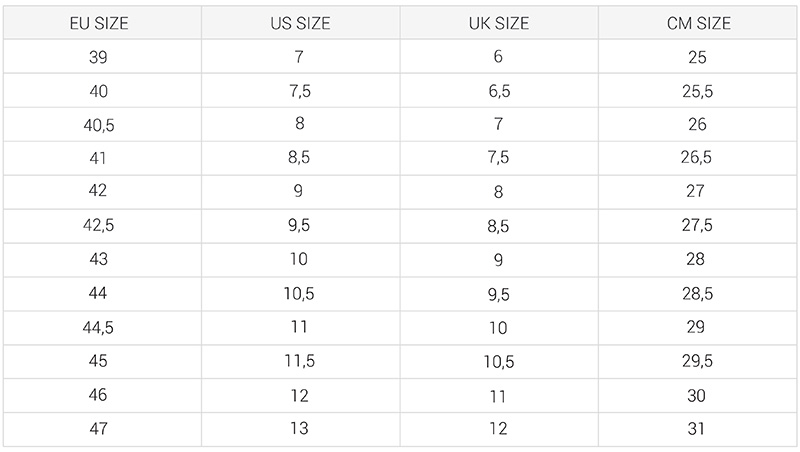800x452 pixels.
Task: Select EU size 39 cell
Action: [99, 57]
